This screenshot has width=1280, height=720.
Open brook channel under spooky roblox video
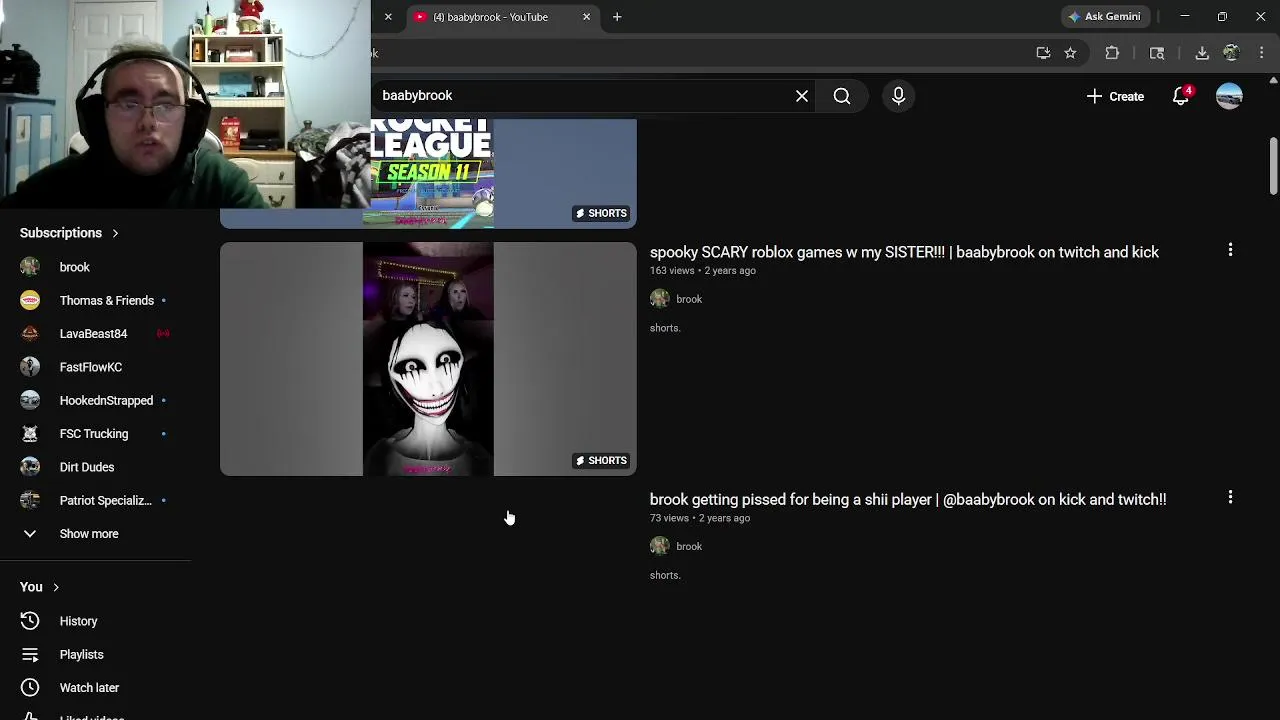[x=689, y=299]
